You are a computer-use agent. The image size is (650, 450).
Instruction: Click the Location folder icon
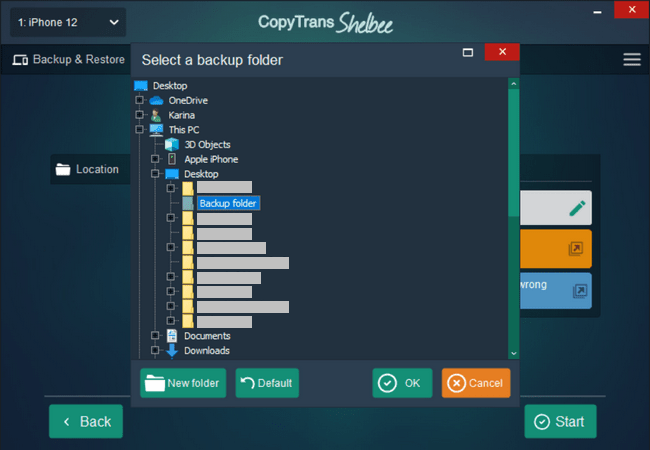point(63,169)
